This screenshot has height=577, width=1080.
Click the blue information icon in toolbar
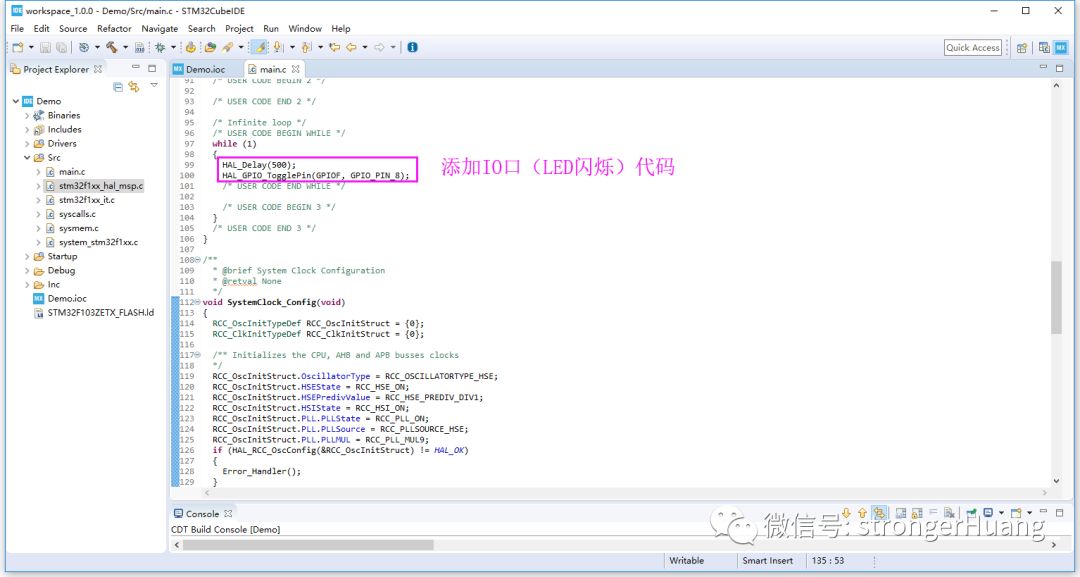click(413, 48)
